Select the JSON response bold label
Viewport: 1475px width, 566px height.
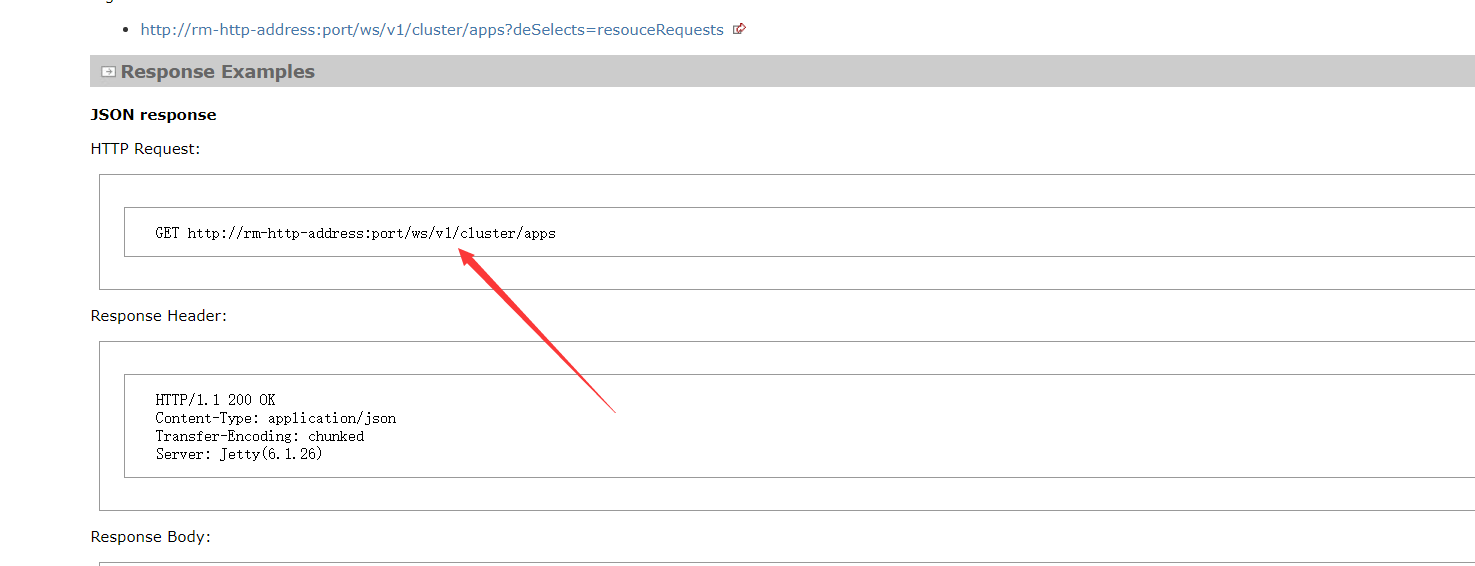[153, 115]
